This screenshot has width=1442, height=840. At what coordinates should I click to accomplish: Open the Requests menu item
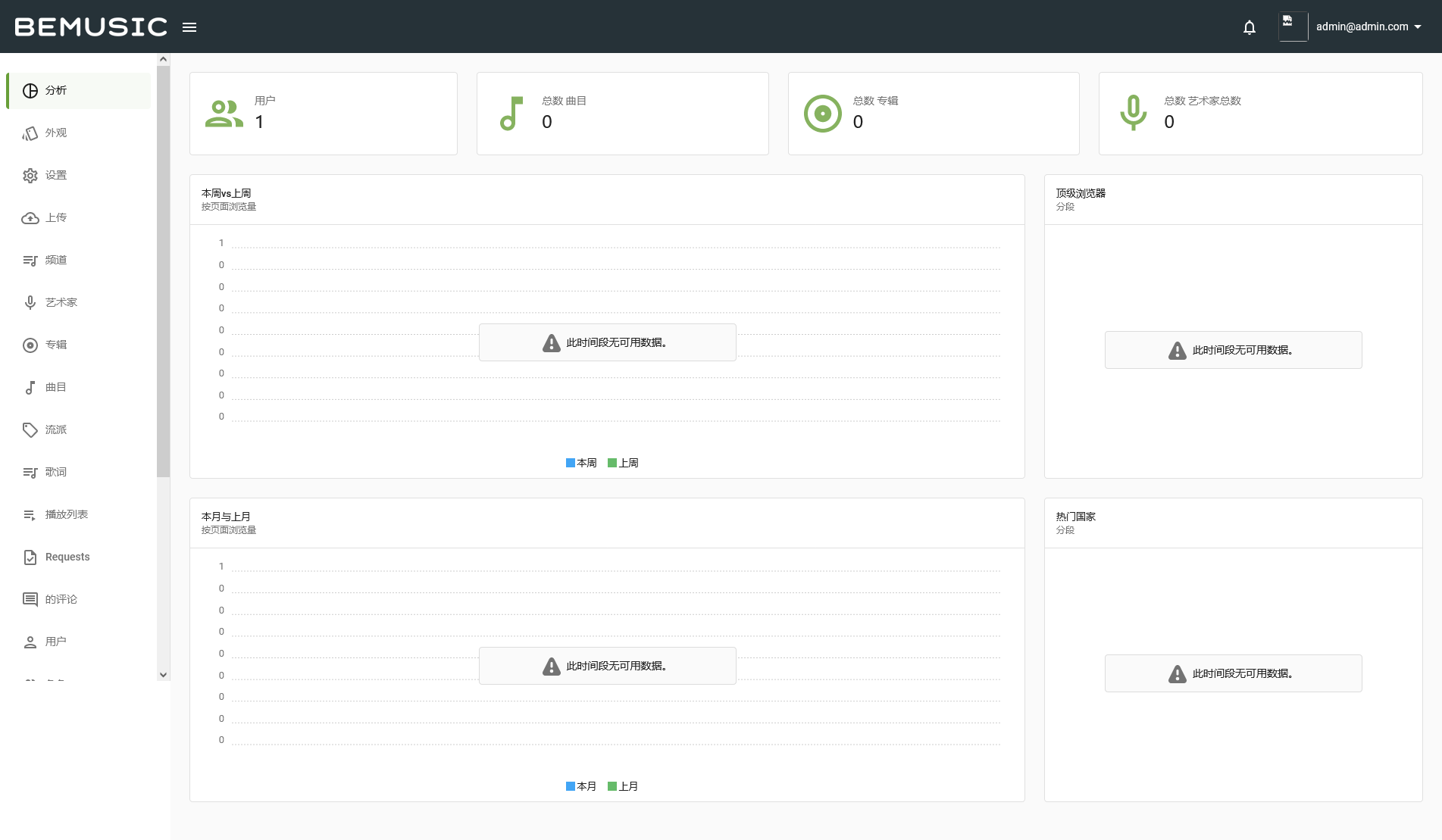point(67,557)
